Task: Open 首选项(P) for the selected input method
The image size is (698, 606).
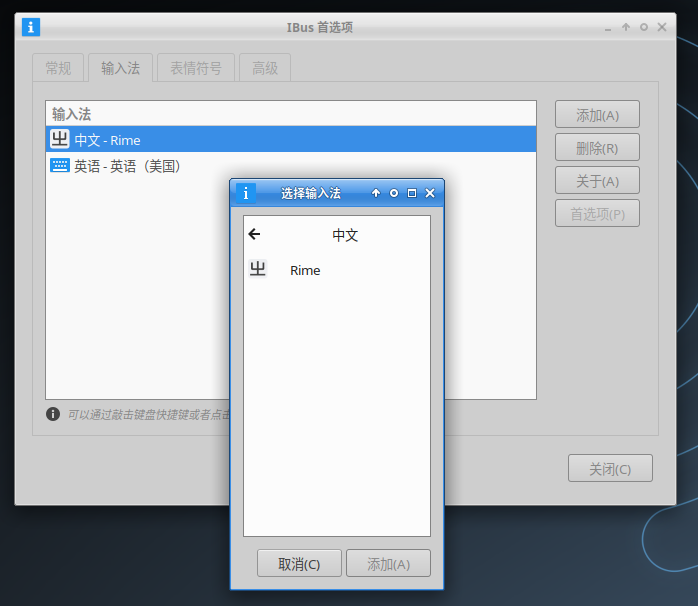Action: pyautogui.click(x=597, y=214)
